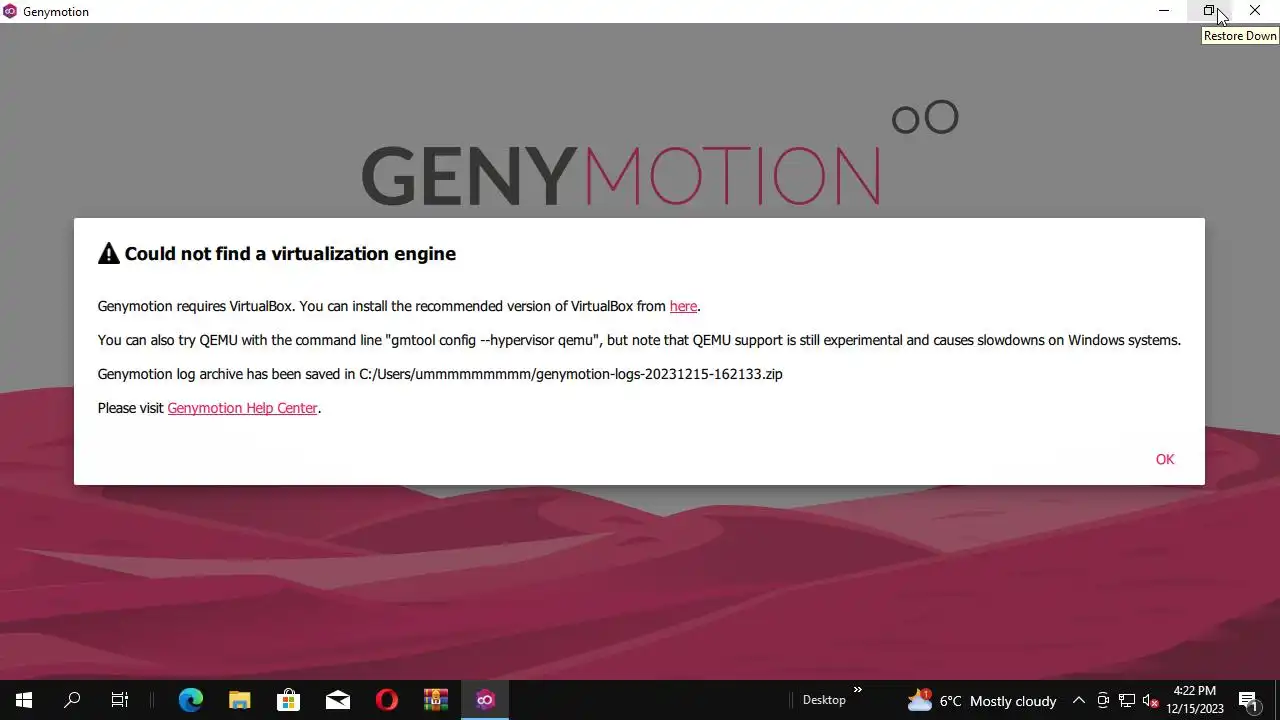Launch Opera browser from the taskbar
Viewport: 1280px width, 720px height.
click(387, 700)
